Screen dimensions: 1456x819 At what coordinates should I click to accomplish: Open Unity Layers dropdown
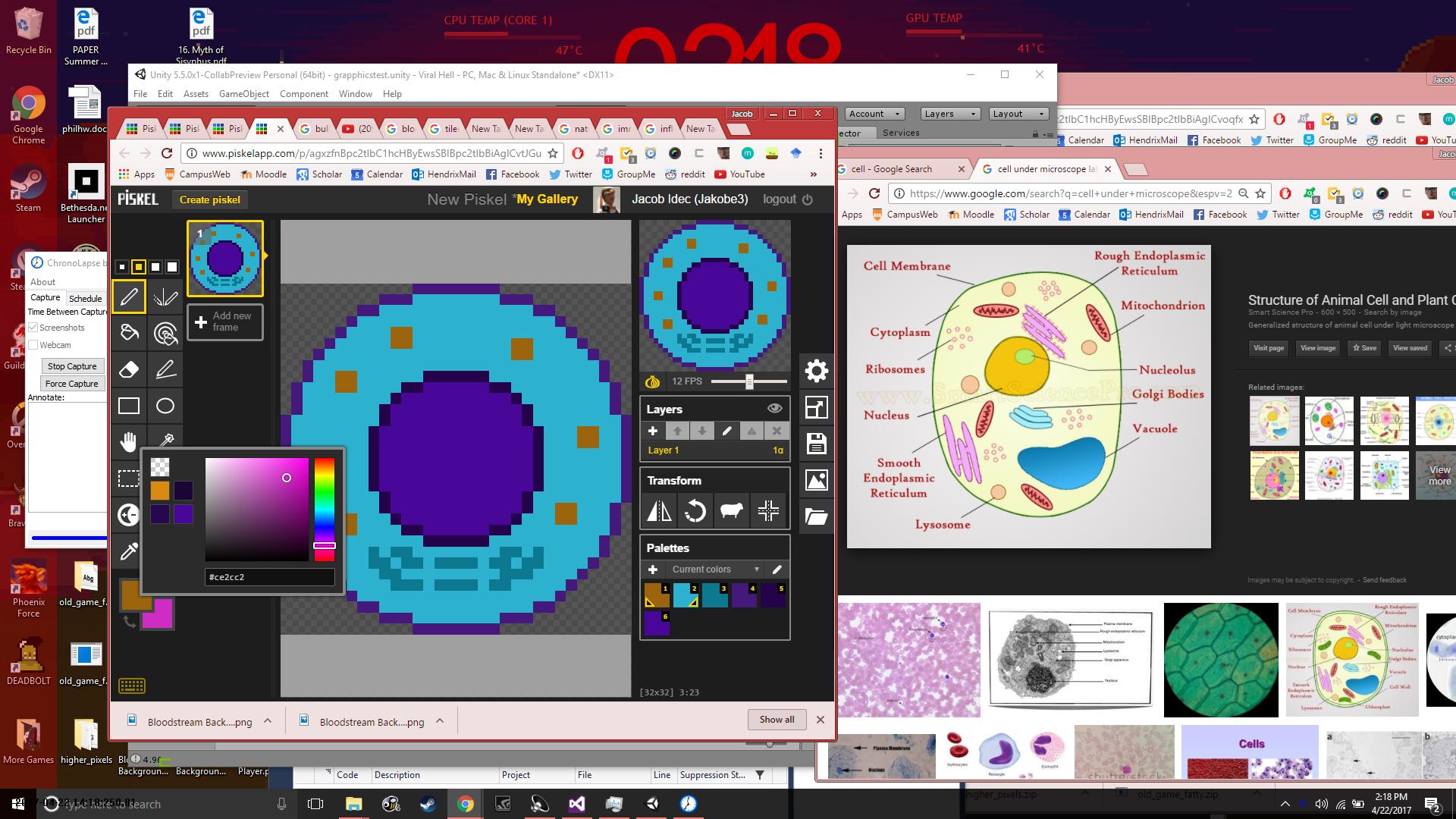952,114
